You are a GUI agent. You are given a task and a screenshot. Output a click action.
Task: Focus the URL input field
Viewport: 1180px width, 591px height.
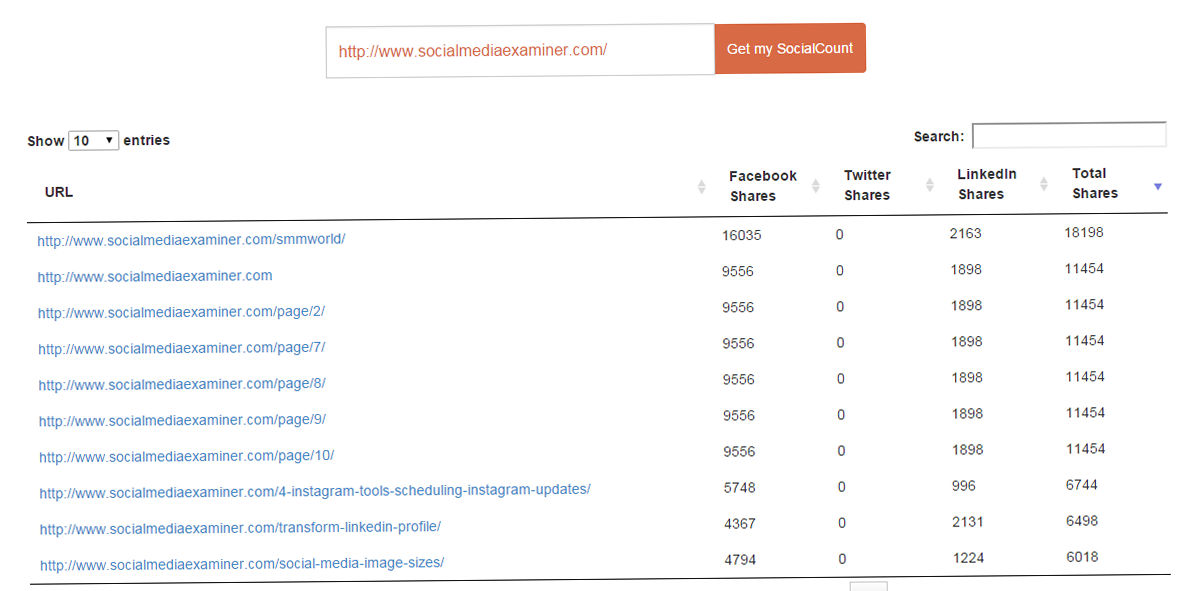520,50
